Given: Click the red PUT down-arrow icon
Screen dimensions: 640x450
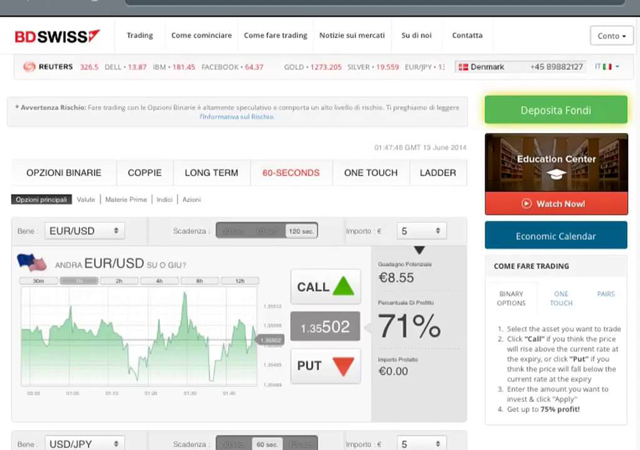Looking at the screenshot, I should [343, 366].
